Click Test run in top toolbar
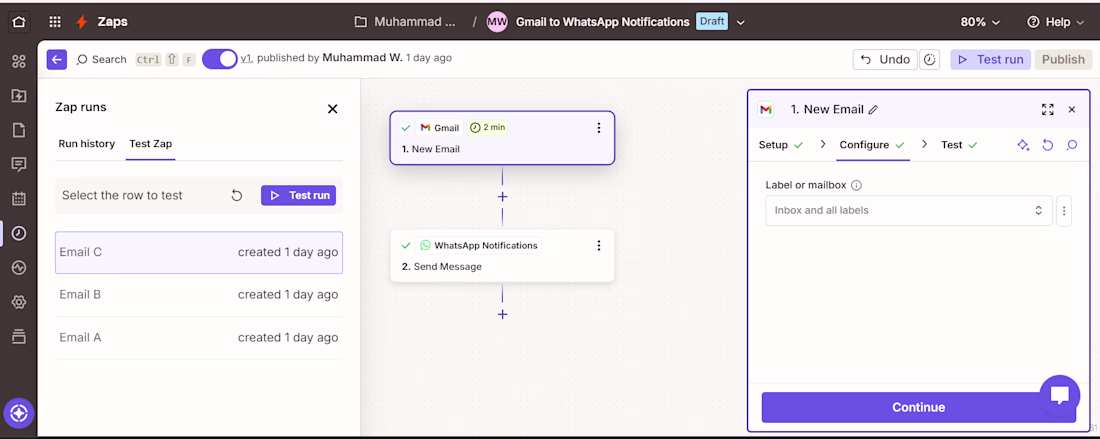 (x=991, y=60)
